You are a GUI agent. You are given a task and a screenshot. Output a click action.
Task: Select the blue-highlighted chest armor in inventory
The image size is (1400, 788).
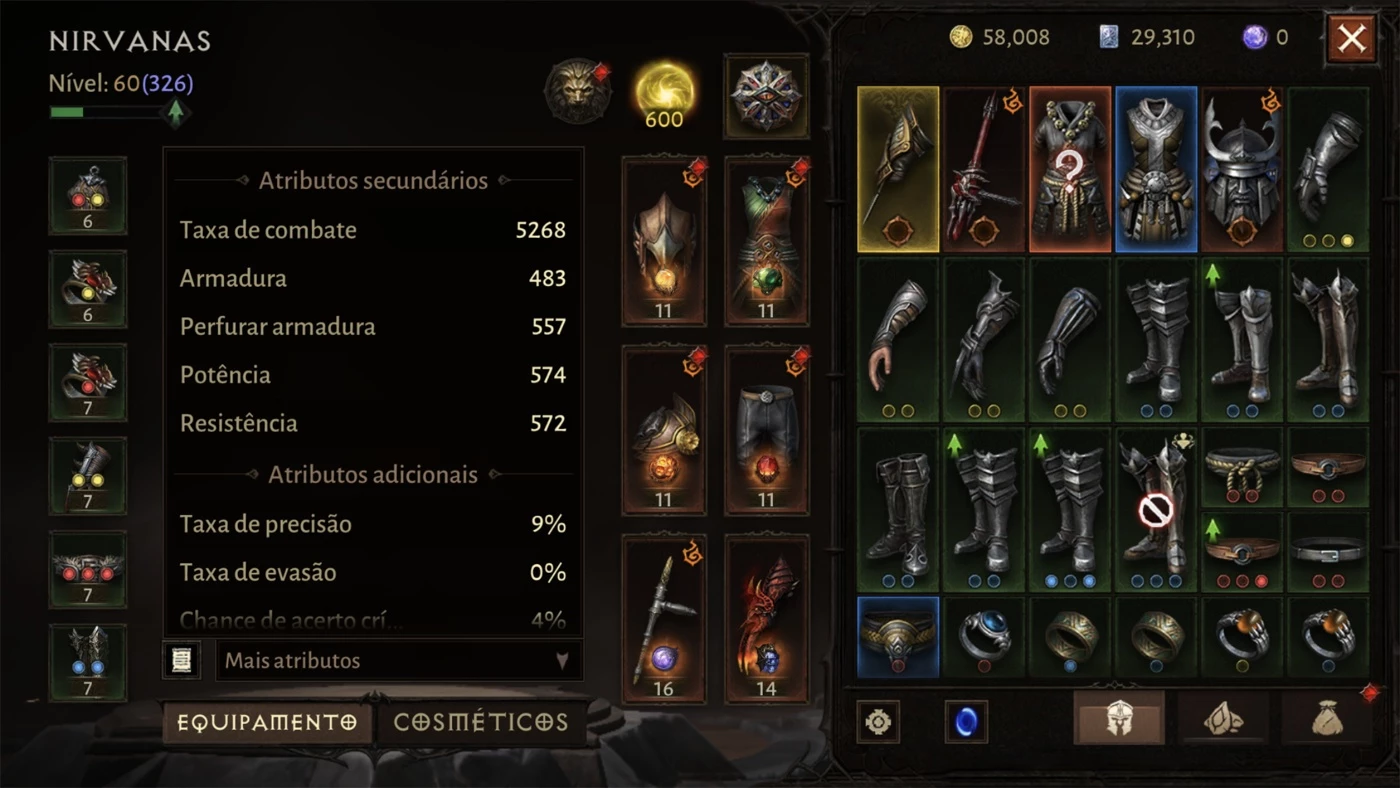pyautogui.click(x=1156, y=169)
